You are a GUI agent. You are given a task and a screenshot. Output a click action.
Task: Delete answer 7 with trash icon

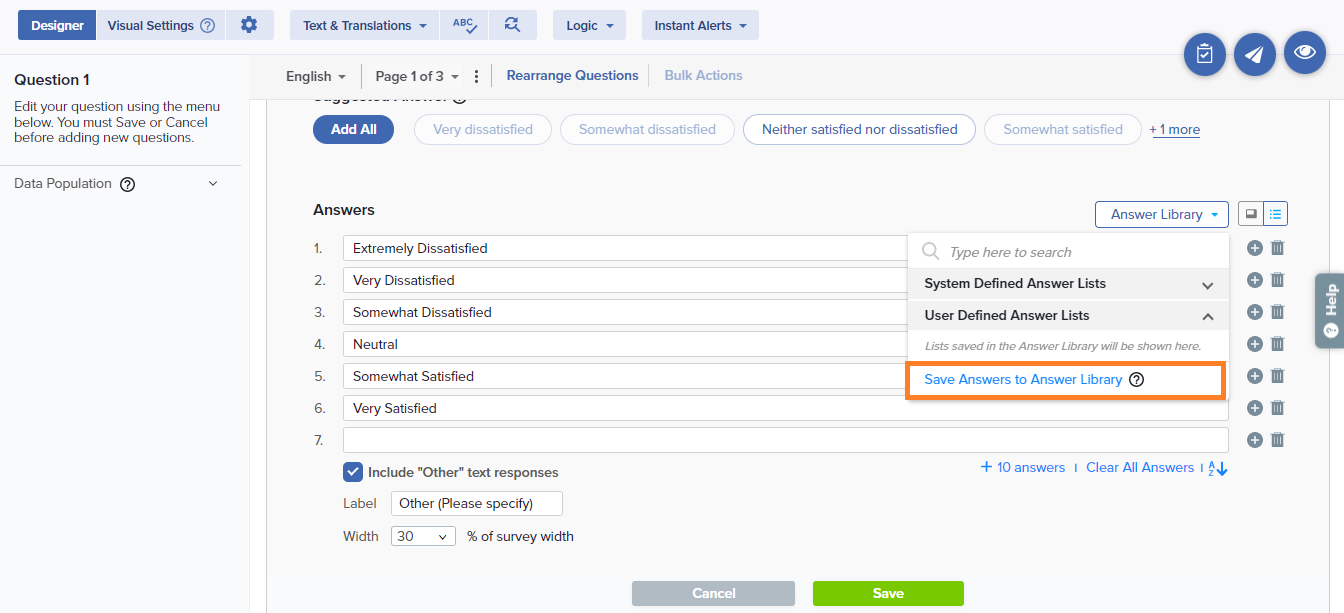pyautogui.click(x=1277, y=440)
